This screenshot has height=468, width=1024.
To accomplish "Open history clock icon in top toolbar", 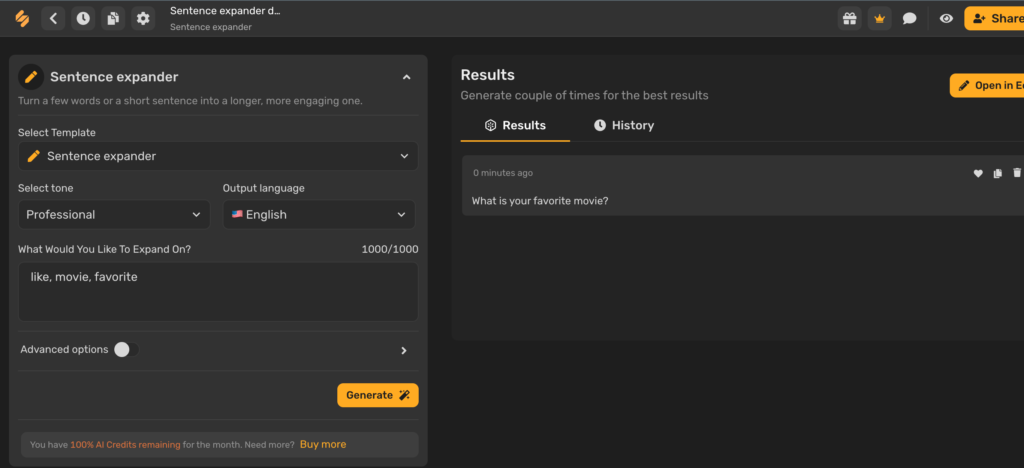I will click(83, 18).
